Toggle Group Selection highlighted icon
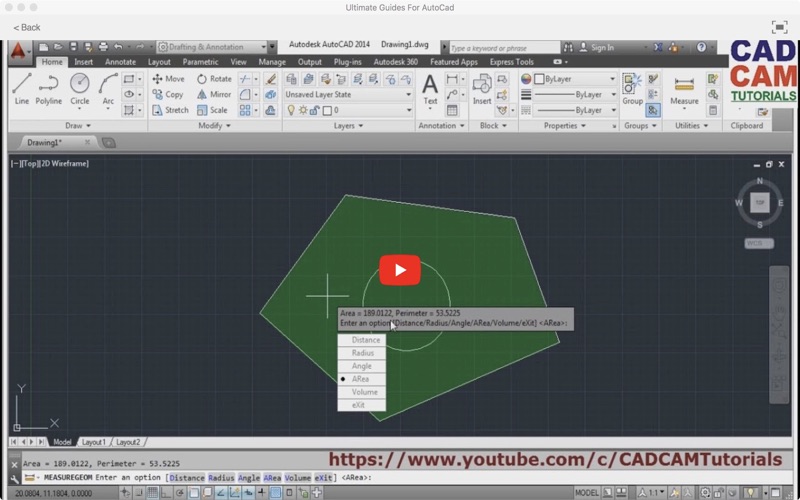The height and width of the screenshot is (500, 800). pos(653,110)
